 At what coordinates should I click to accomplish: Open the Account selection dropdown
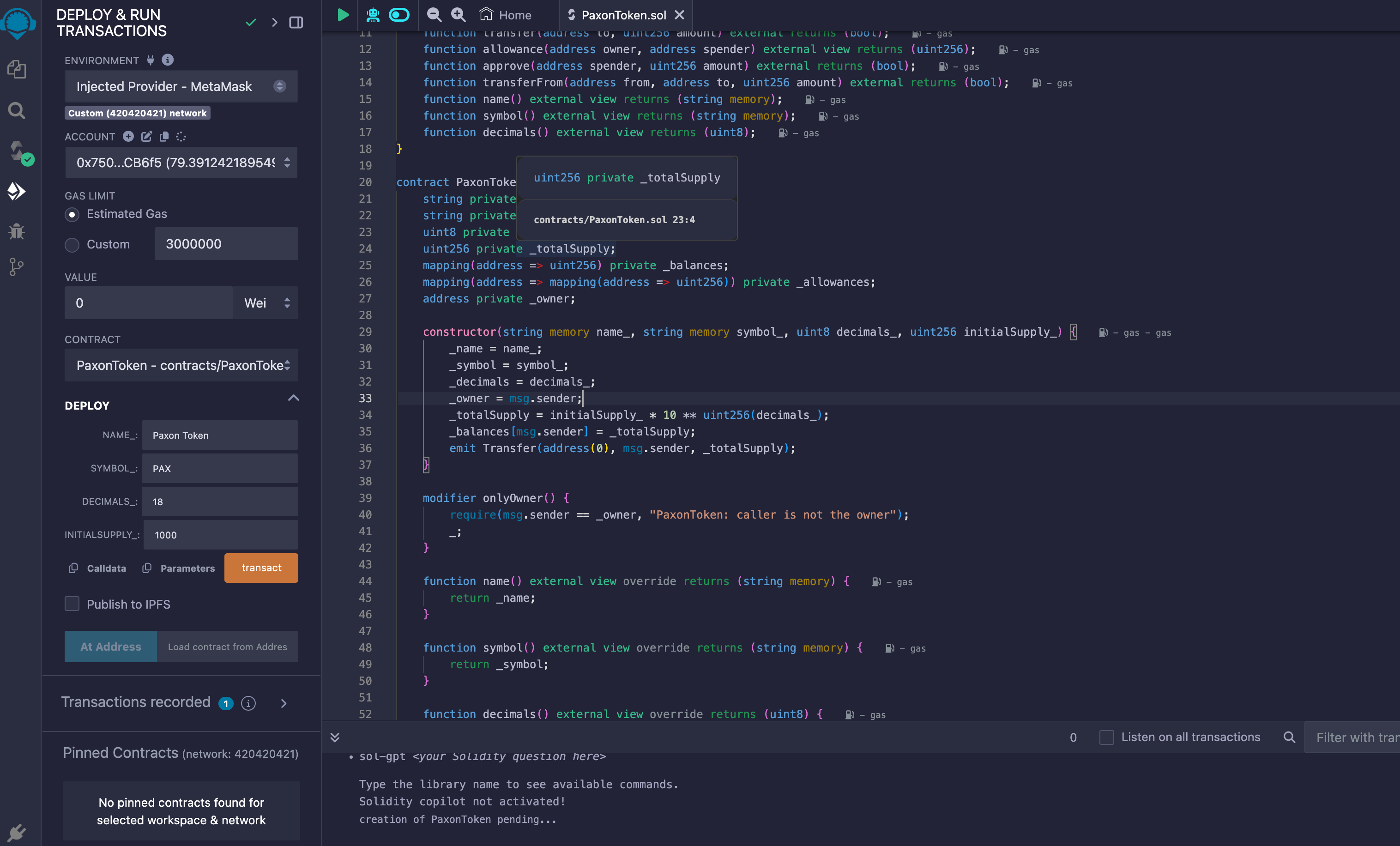click(181, 163)
